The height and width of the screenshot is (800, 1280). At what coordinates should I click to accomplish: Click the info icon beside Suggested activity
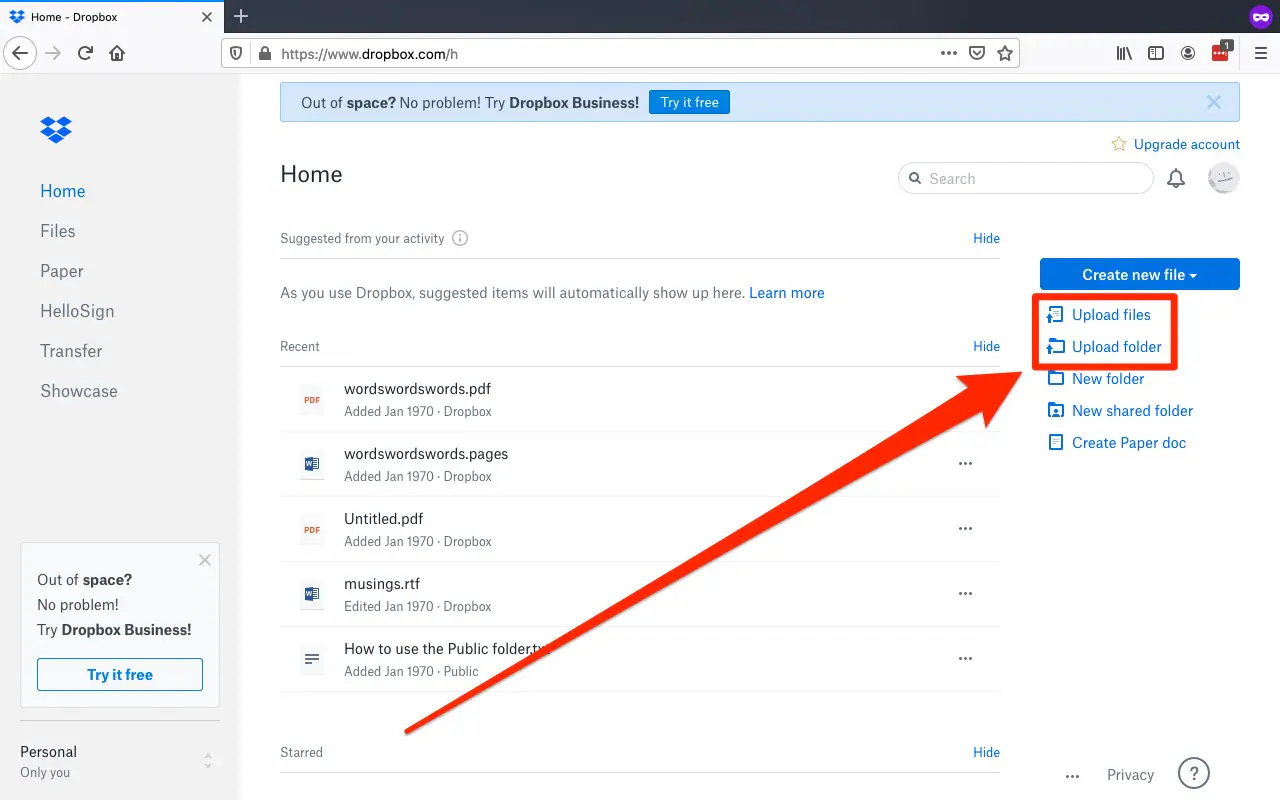click(x=460, y=239)
